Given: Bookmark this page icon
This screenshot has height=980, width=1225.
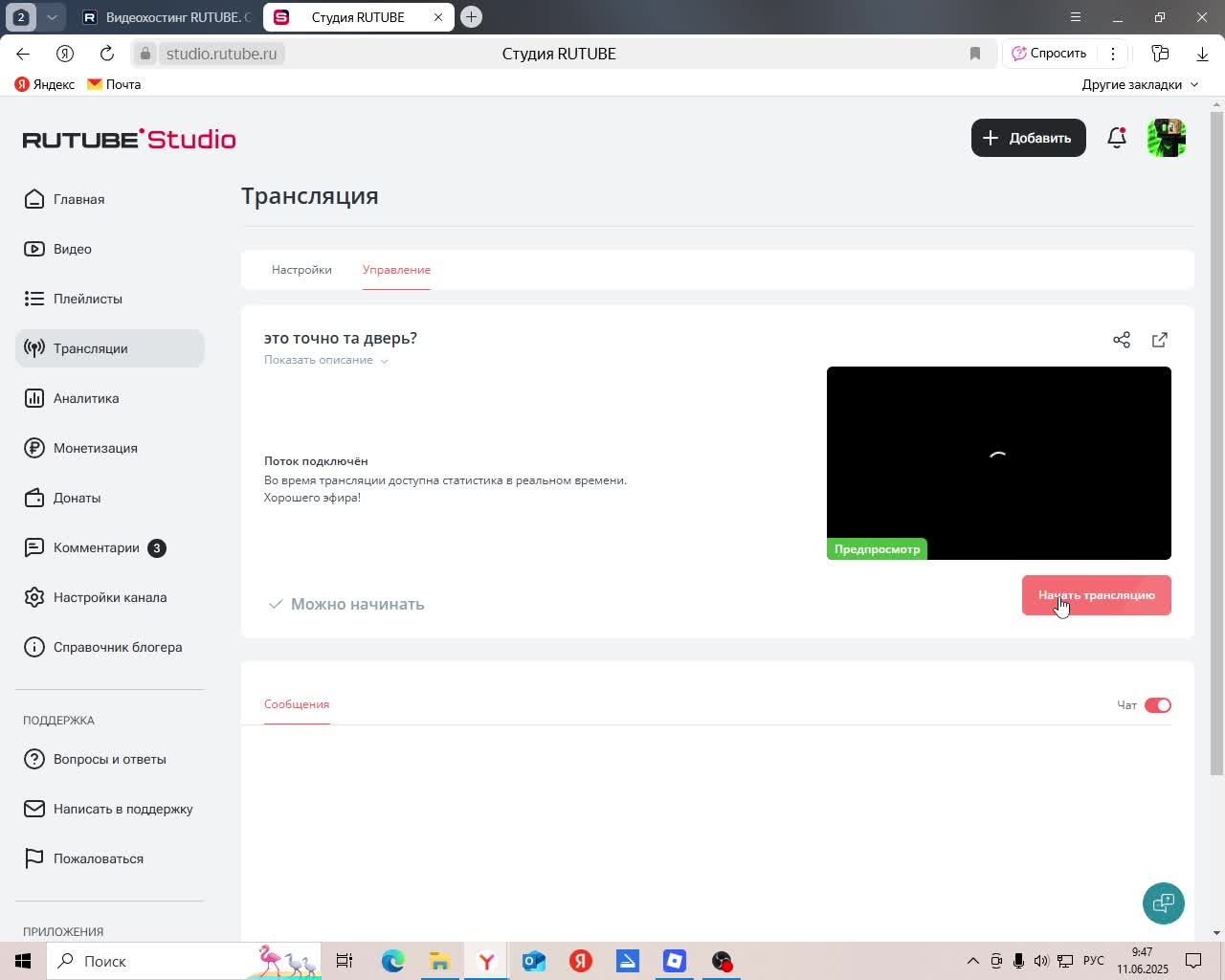Looking at the screenshot, I should click(975, 54).
